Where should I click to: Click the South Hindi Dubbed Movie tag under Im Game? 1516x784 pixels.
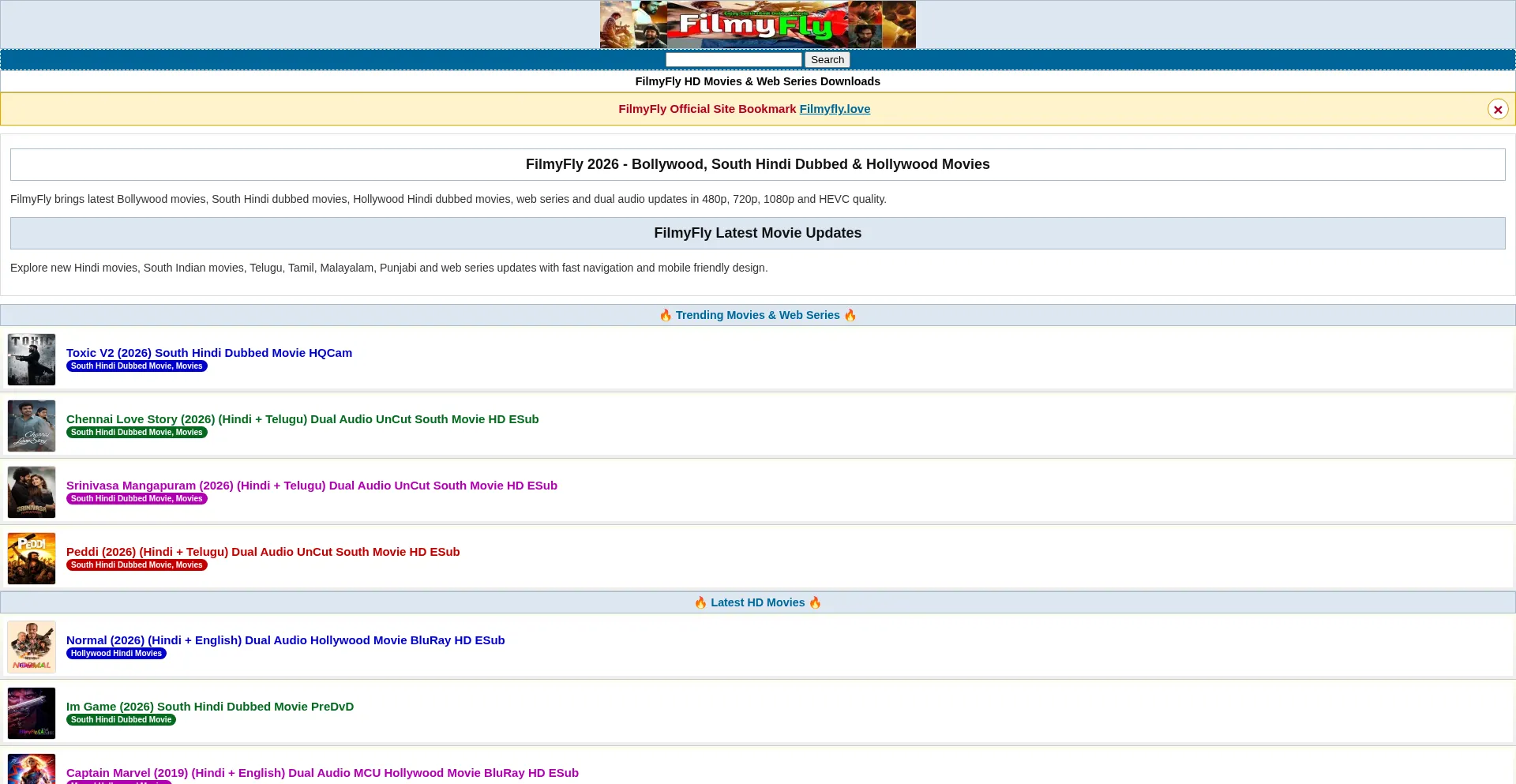tap(121, 720)
